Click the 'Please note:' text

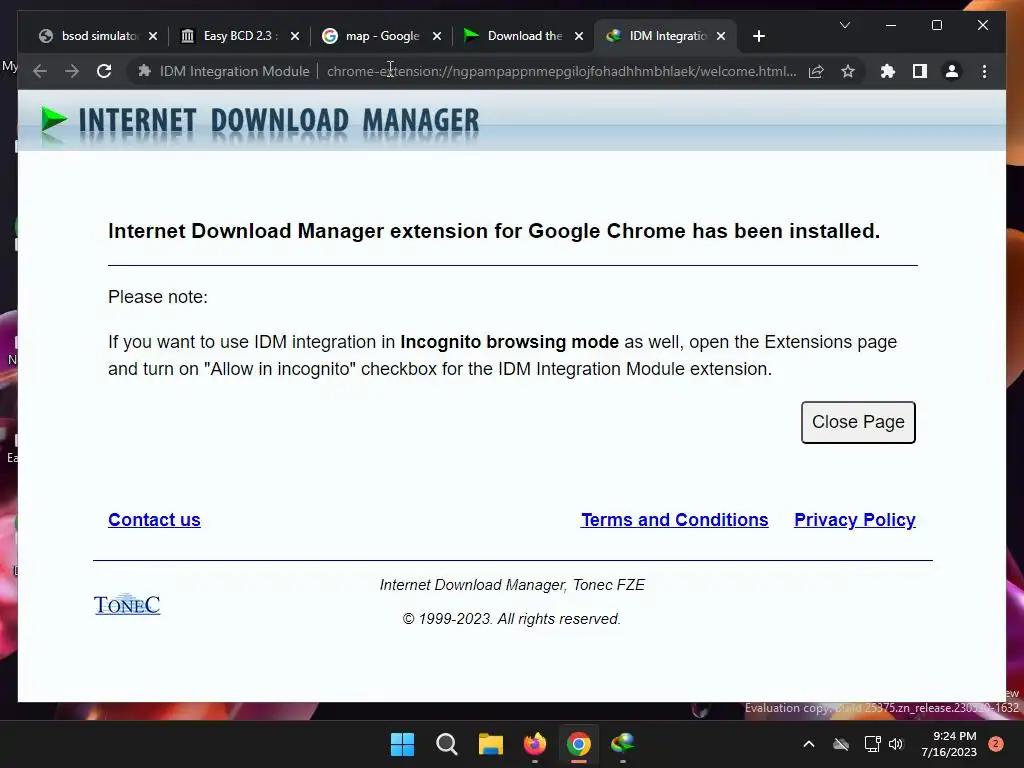157,297
